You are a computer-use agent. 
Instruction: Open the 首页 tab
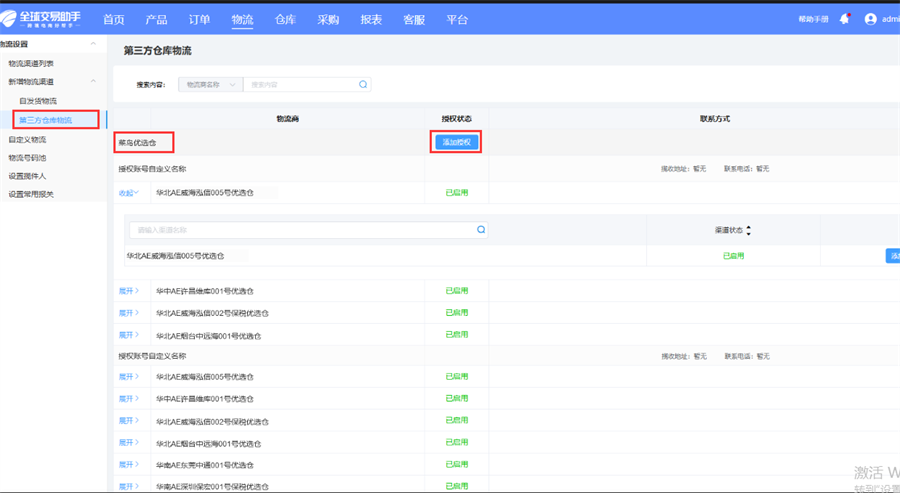[114, 20]
